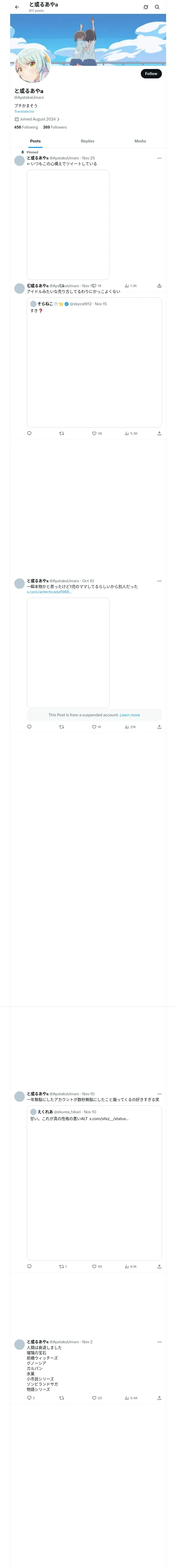This screenshot has width=176, height=1568.
Task: Reply to the Oct 10 post
Action: 29,727
